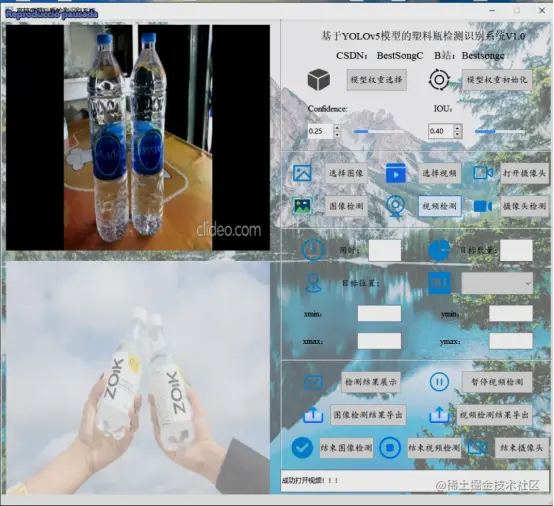Click the black cube model weights icon
This screenshot has width=554, height=506.
point(319,80)
